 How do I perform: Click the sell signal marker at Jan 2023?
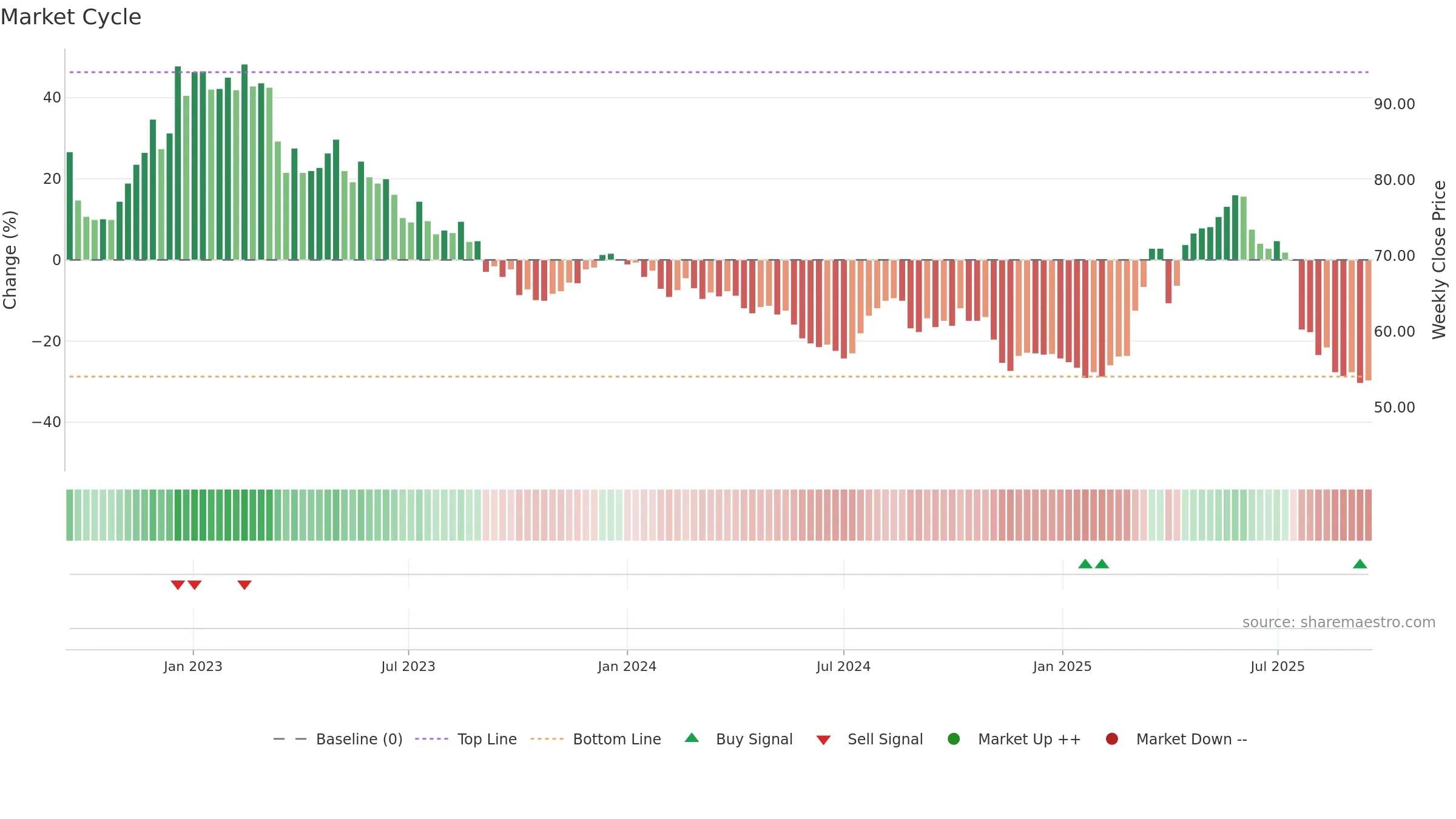click(x=194, y=585)
